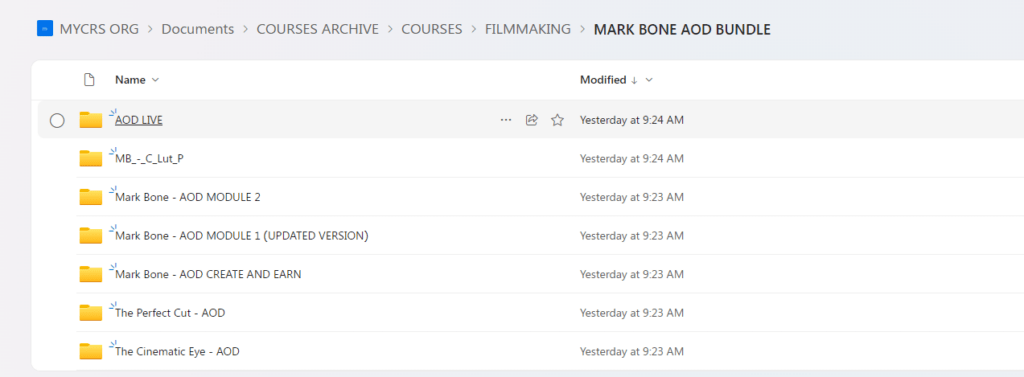
Task: Click the file type column icon
Action: coord(89,80)
